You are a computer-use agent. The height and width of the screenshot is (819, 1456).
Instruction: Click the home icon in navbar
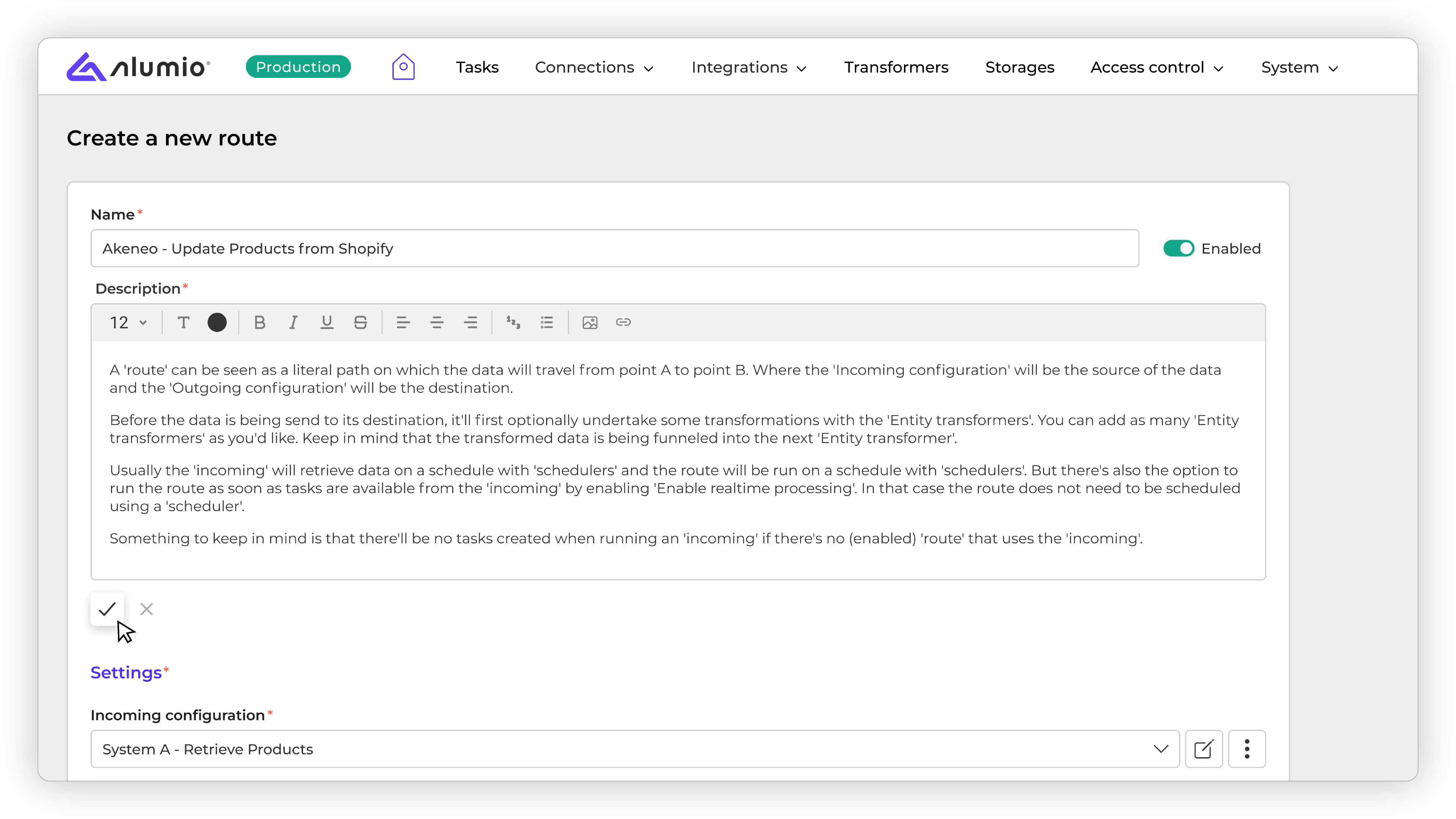click(x=403, y=67)
